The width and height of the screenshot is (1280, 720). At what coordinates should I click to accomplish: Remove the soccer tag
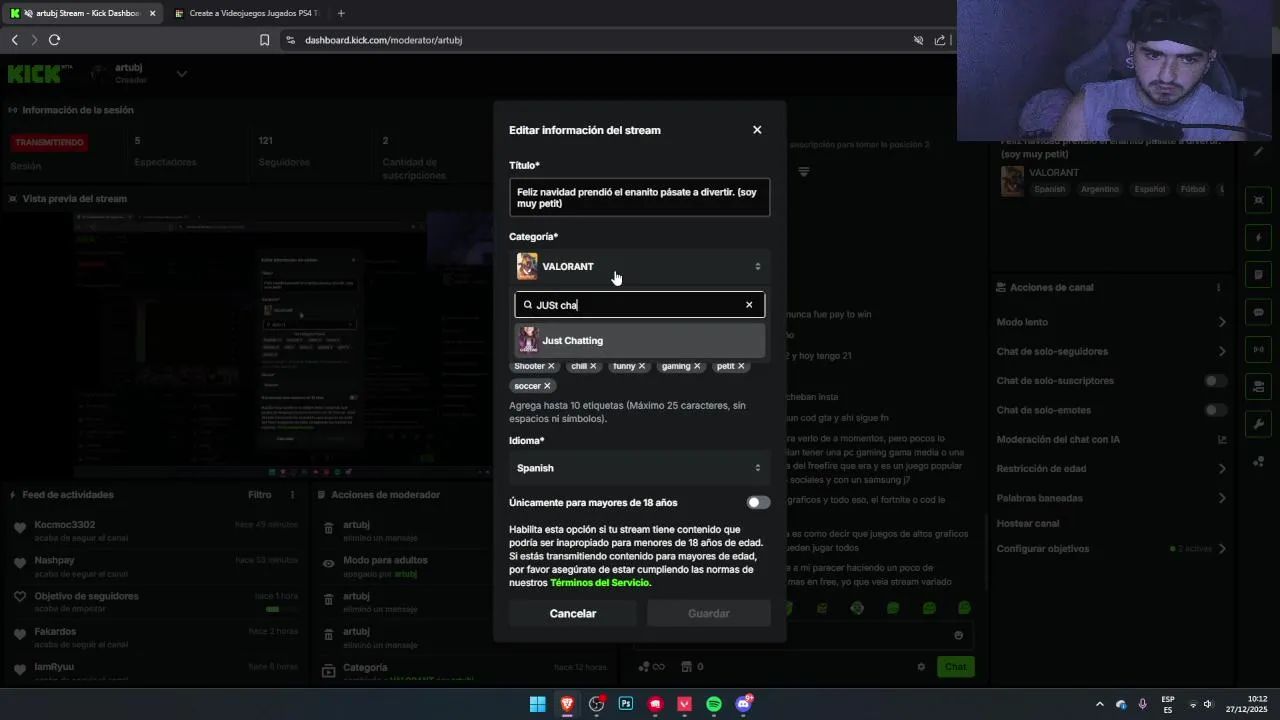click(547, 386)
